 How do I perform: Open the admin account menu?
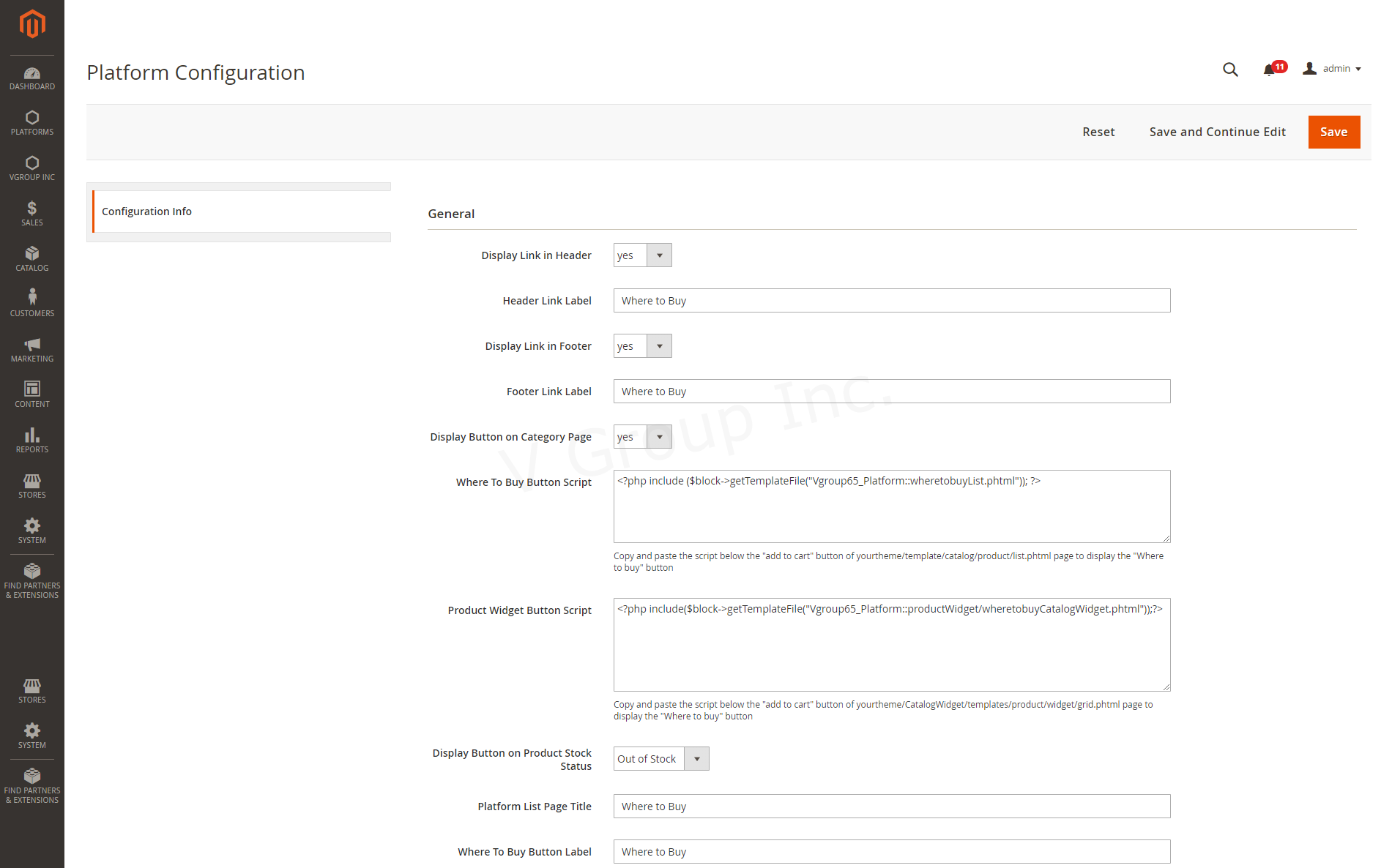coord(1332,69)
